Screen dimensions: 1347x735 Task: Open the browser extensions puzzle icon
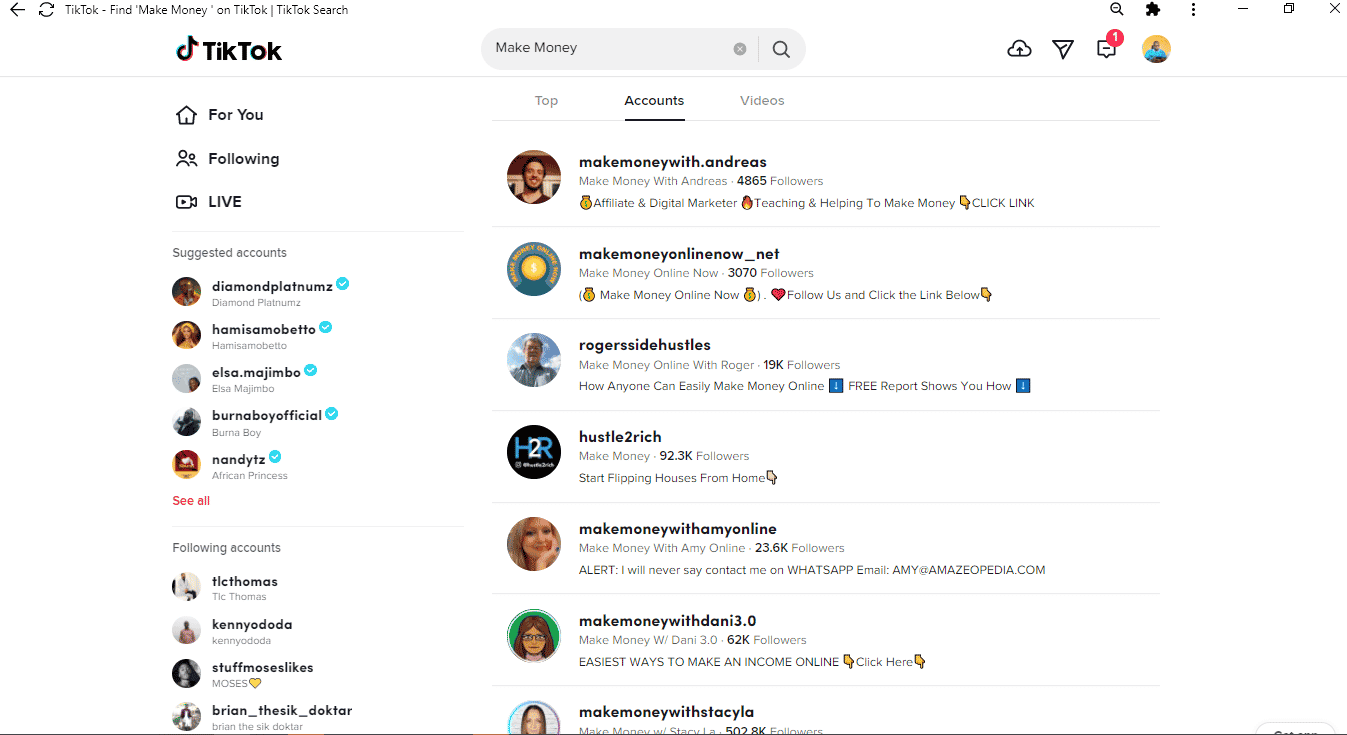click(x=1153, y=9)
